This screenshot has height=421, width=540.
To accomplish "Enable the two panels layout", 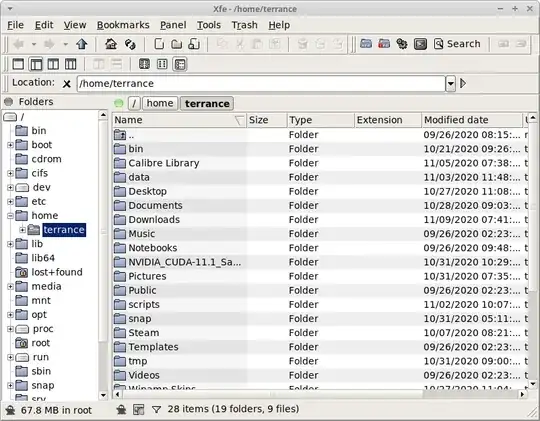I will click(x=53, y=64).
